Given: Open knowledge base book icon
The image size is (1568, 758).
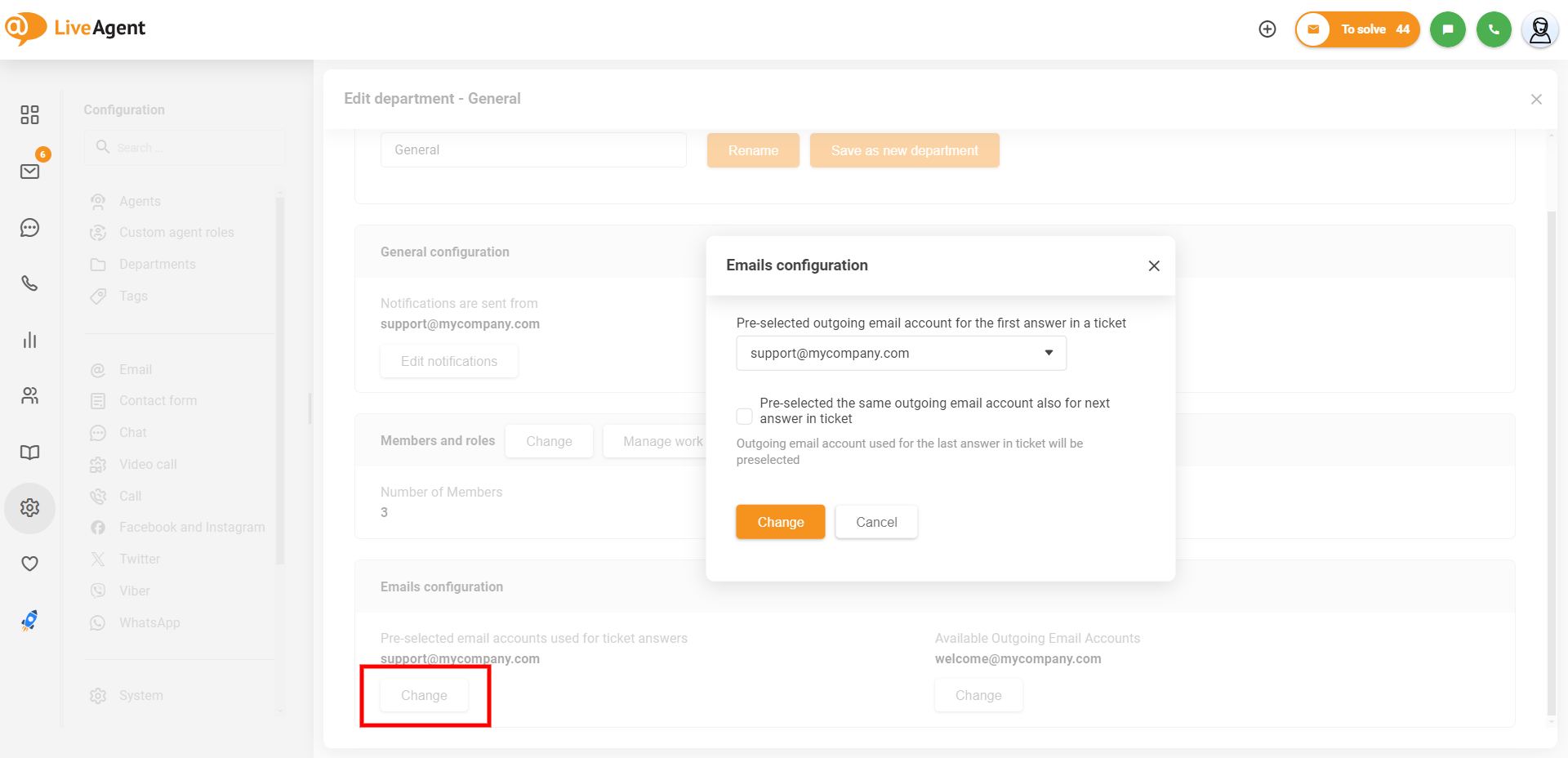Looking at the screenshot, I should coord(29,453).
